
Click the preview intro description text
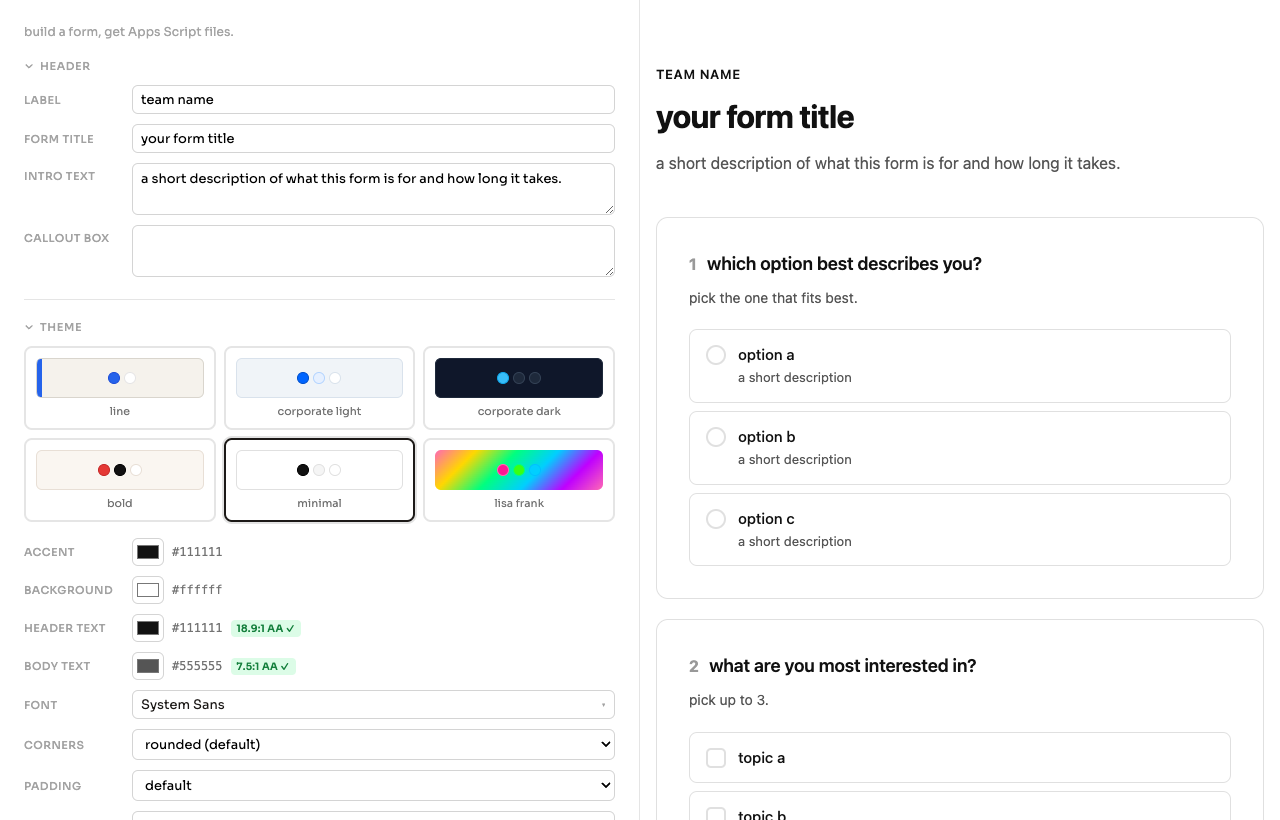click(888, 163)
